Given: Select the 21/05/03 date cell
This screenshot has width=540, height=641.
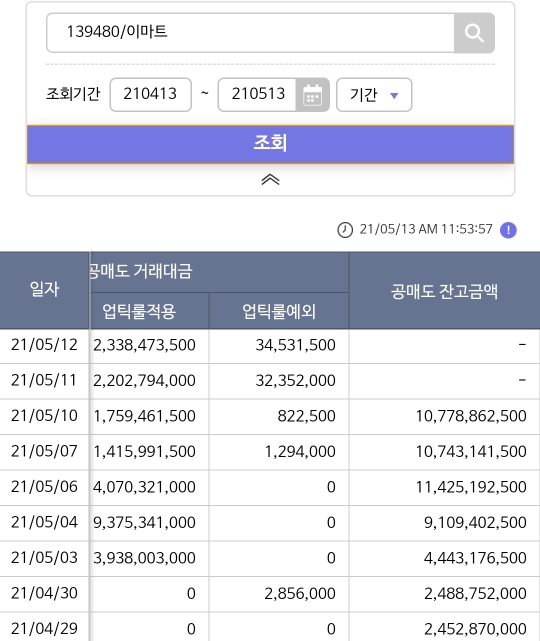Looking at the screenshot, I should [44, 558].
